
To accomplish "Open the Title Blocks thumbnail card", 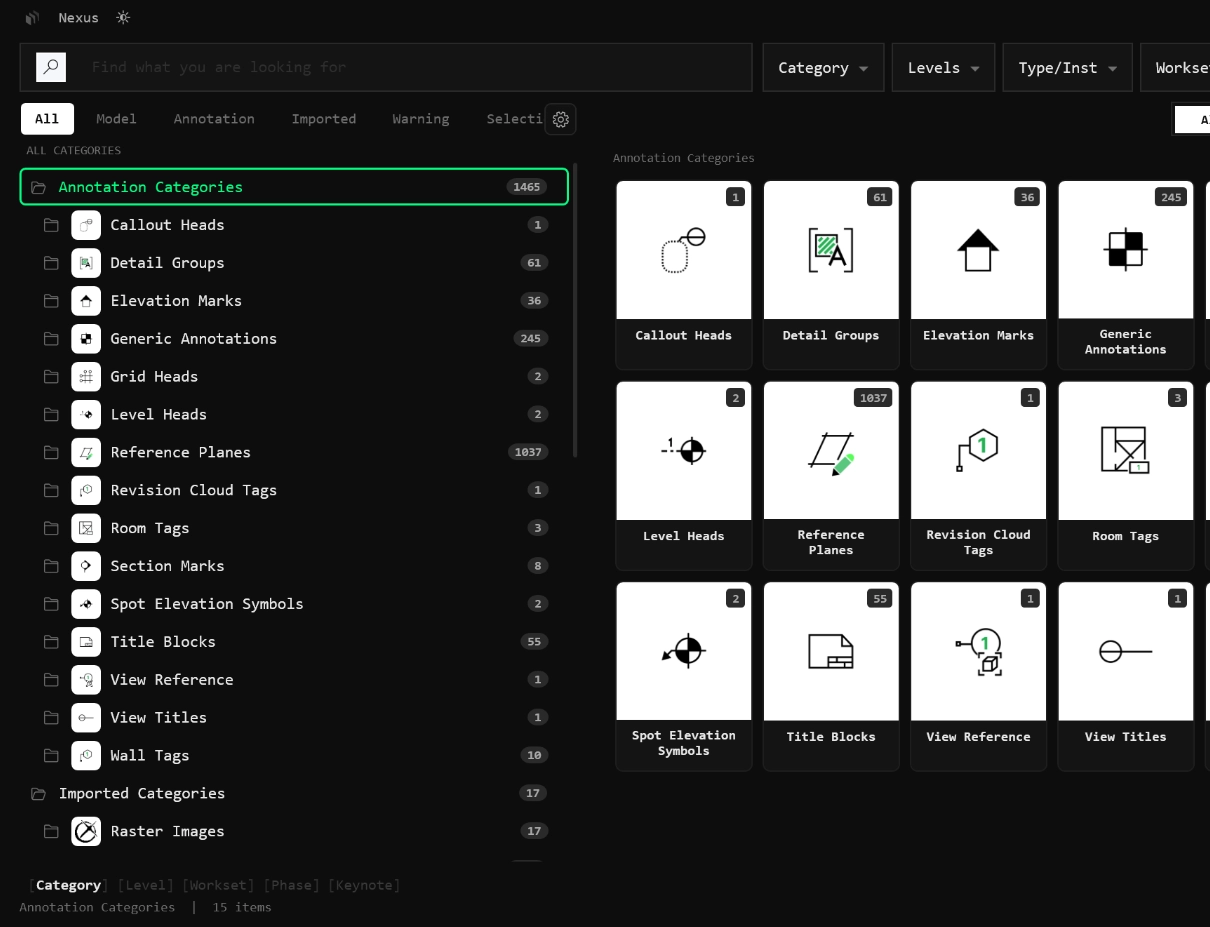I will [831, 677].
